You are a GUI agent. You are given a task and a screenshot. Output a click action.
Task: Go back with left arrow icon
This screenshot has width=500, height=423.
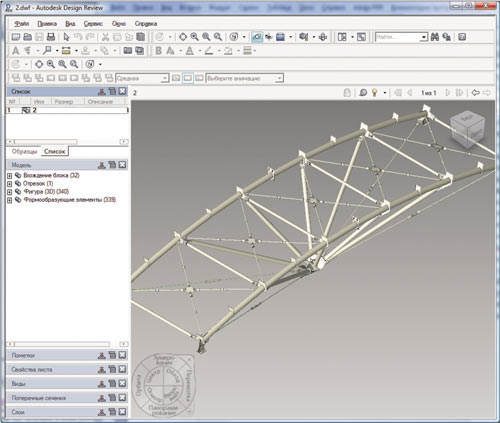(476, 93)
